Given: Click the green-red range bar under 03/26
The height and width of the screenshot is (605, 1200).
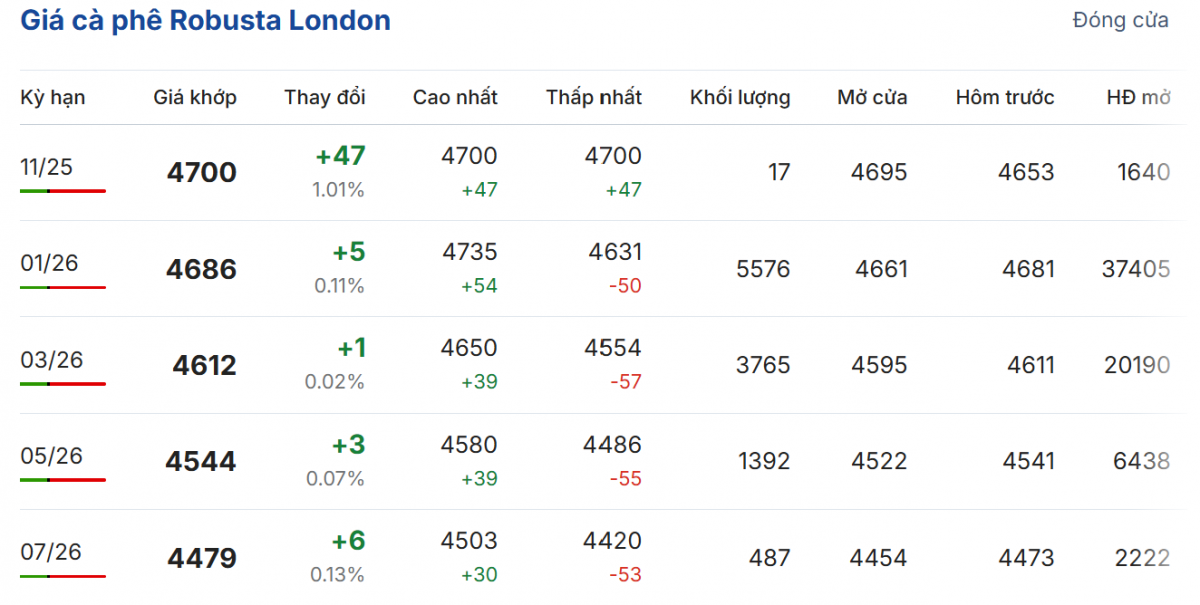Looking at the screenshot, I should [62, 383].
